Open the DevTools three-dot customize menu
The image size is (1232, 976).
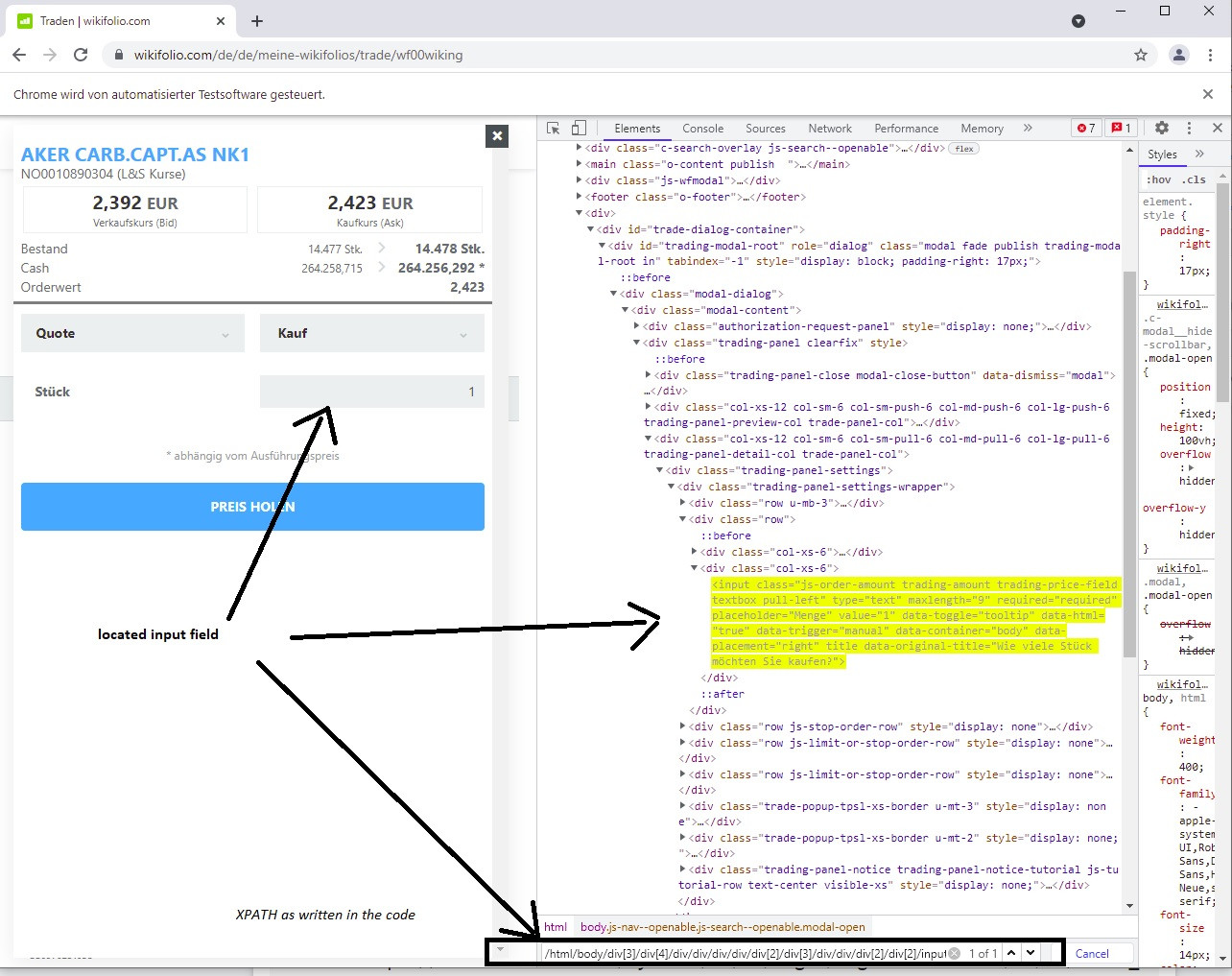[1189, 128]
